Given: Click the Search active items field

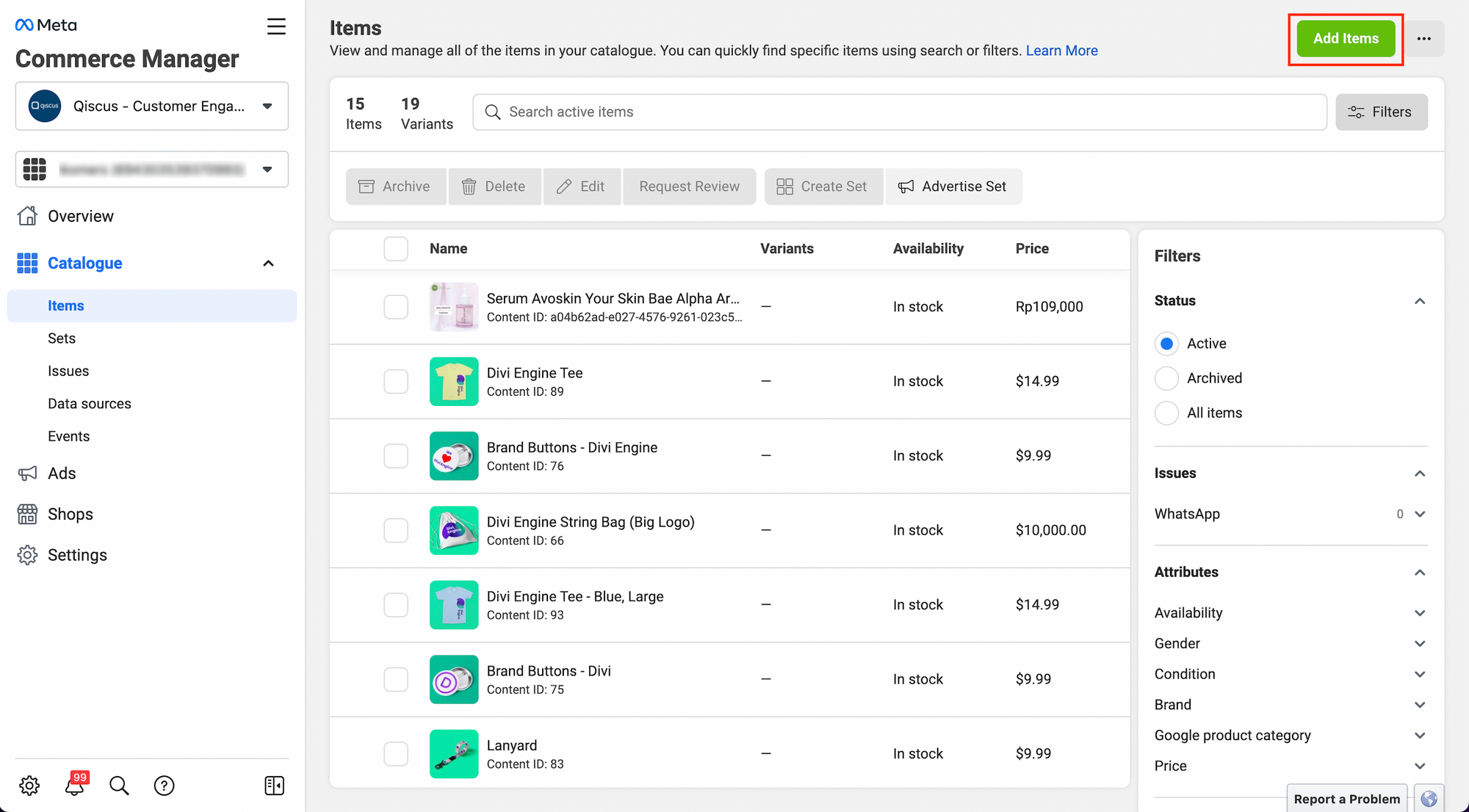Looking at the screenshot, I should (x=899, y=112).
